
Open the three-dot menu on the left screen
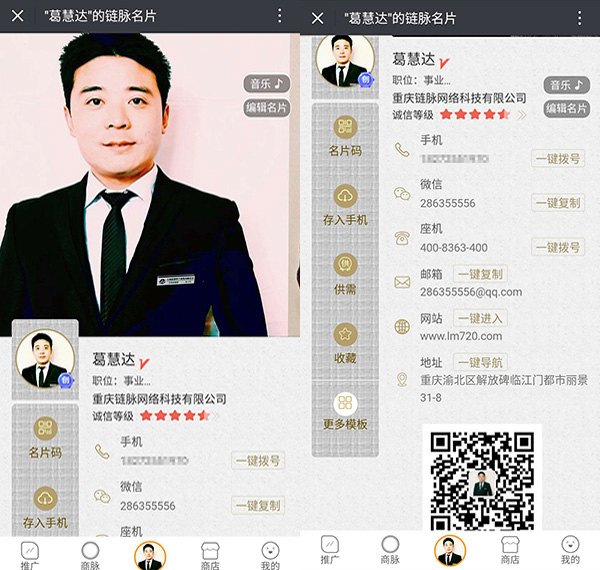tap(279, 17)
